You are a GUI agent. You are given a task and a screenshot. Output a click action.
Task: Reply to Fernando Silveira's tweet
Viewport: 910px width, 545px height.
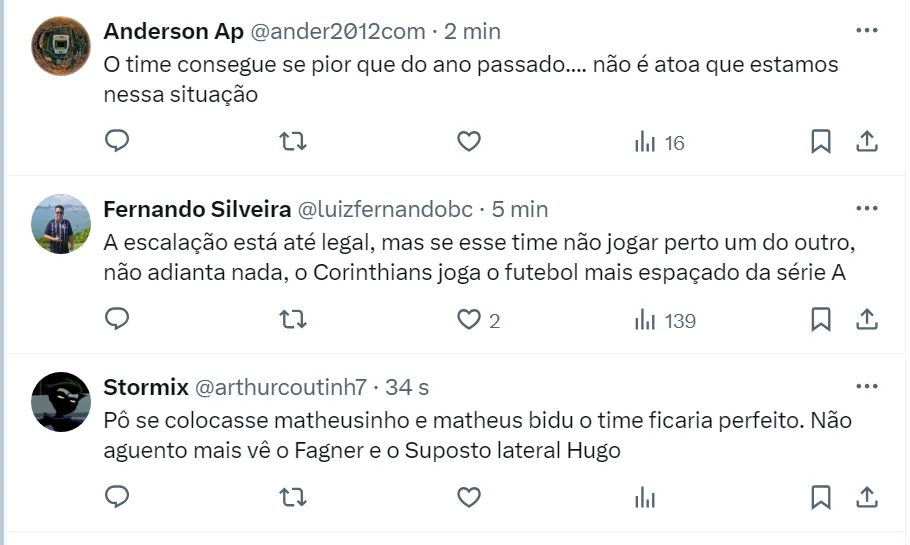pyautogui.click(x=117, y=320)
